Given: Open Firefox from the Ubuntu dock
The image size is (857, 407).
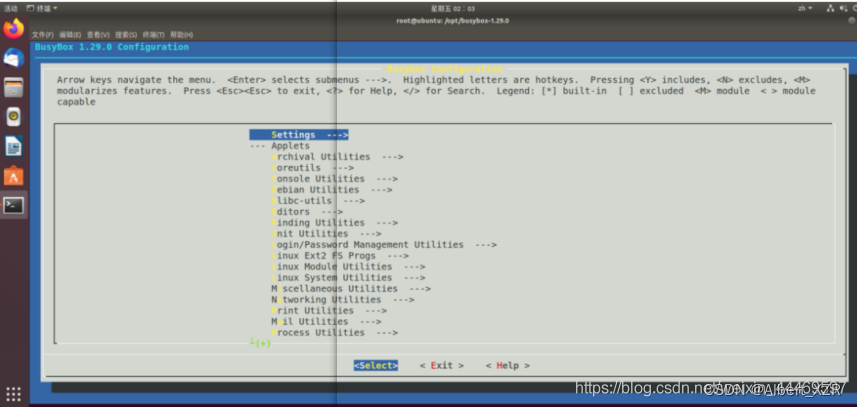Looking at the screenshot, I should click(x=14, y=28).
